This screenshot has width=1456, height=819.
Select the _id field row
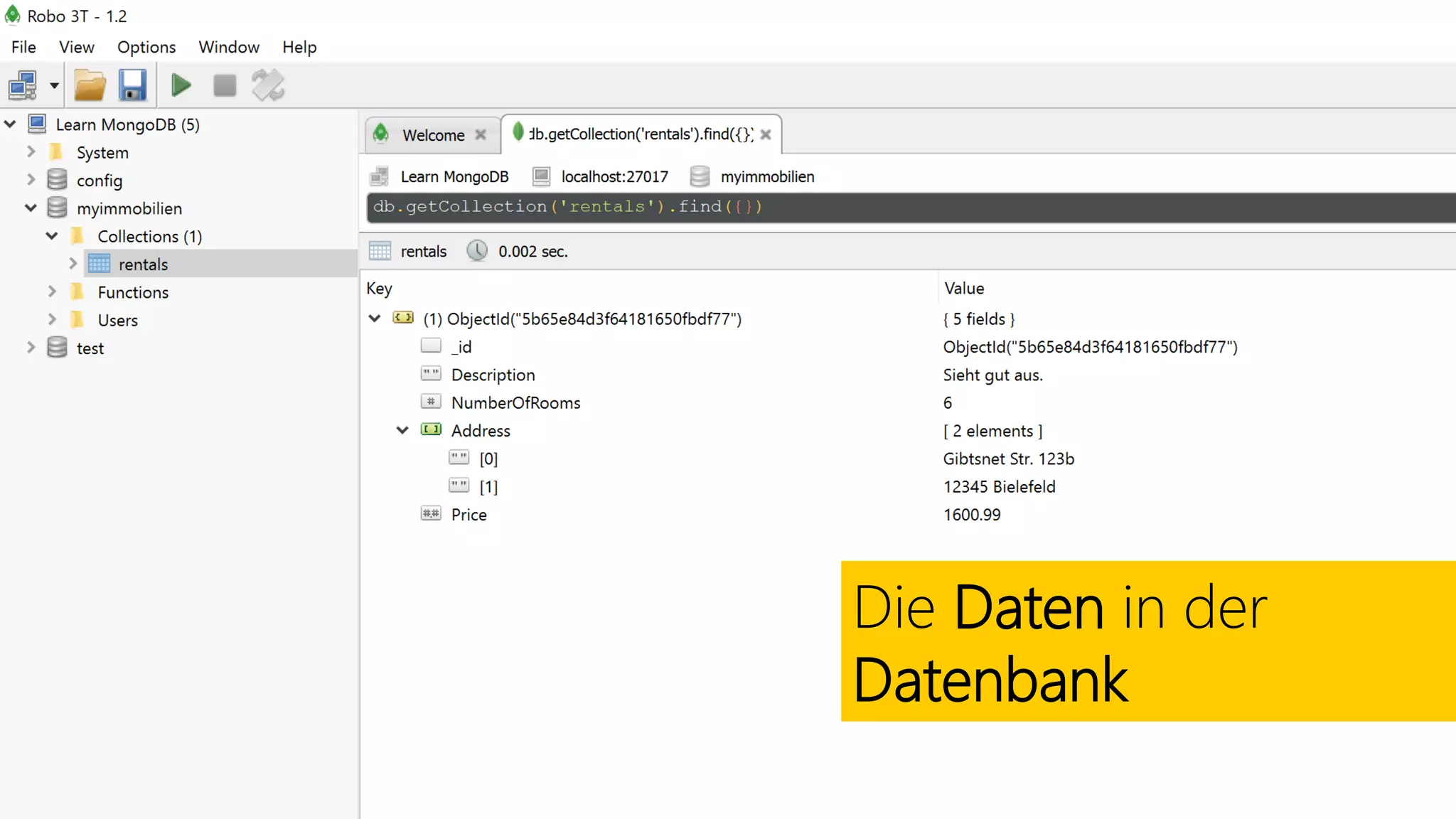[908, 347]
